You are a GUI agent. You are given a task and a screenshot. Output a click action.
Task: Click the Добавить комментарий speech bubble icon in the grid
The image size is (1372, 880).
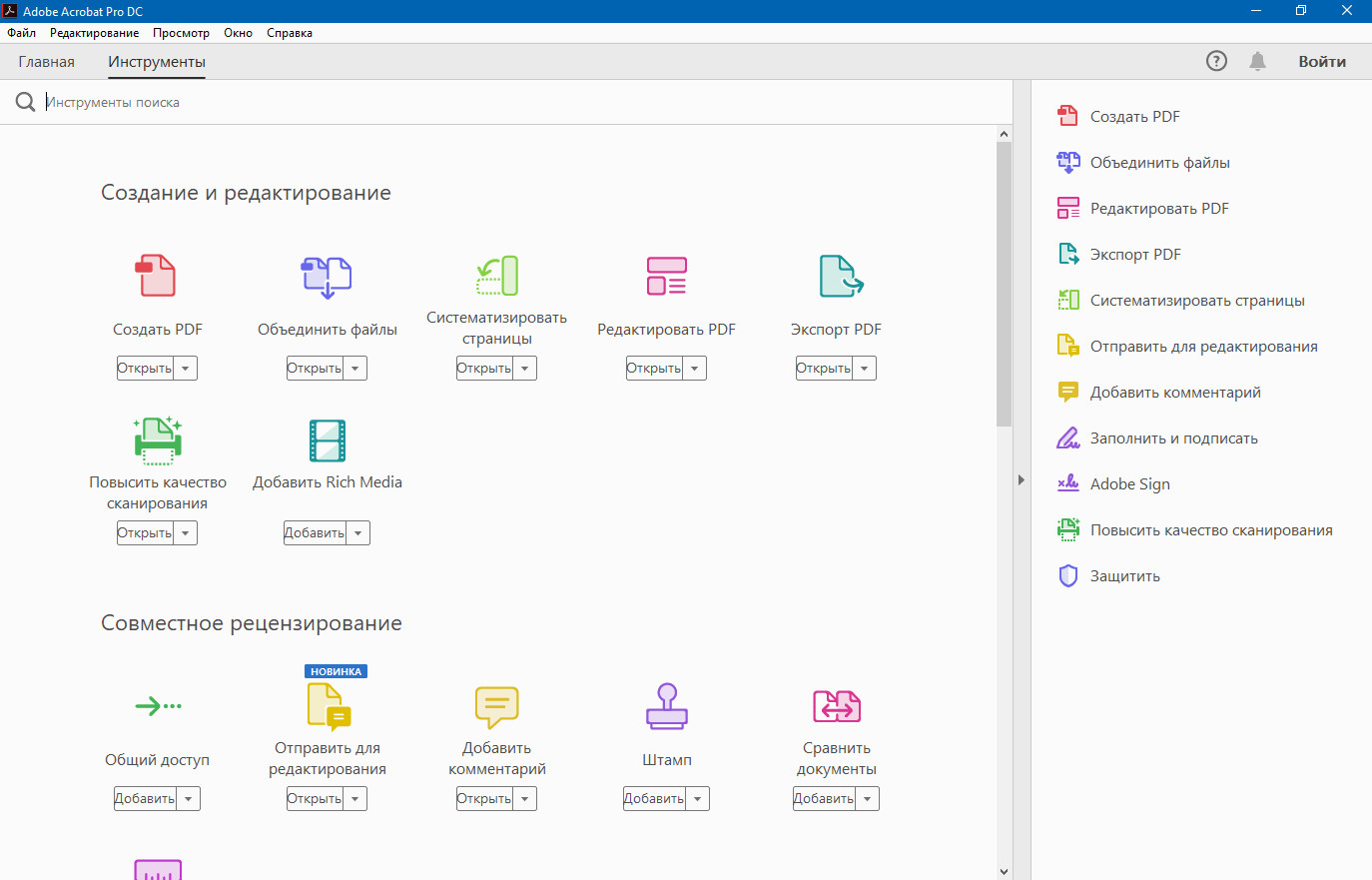[x=496, y=707]
